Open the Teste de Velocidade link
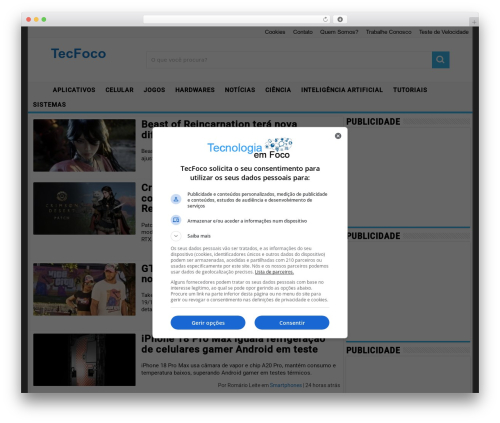The image size is (500, 423). 444,32
